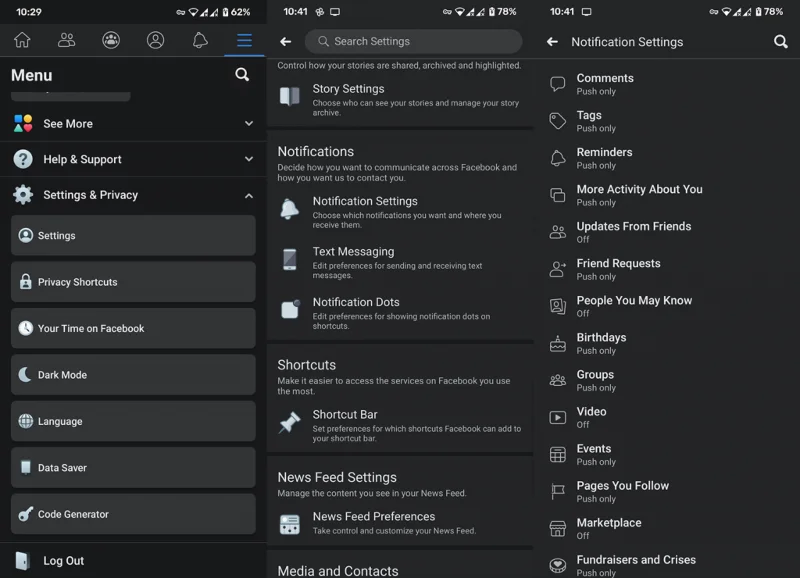Open Reminders notification settings
The width and height of the screenshot is (800, 578).
(666, 158)
